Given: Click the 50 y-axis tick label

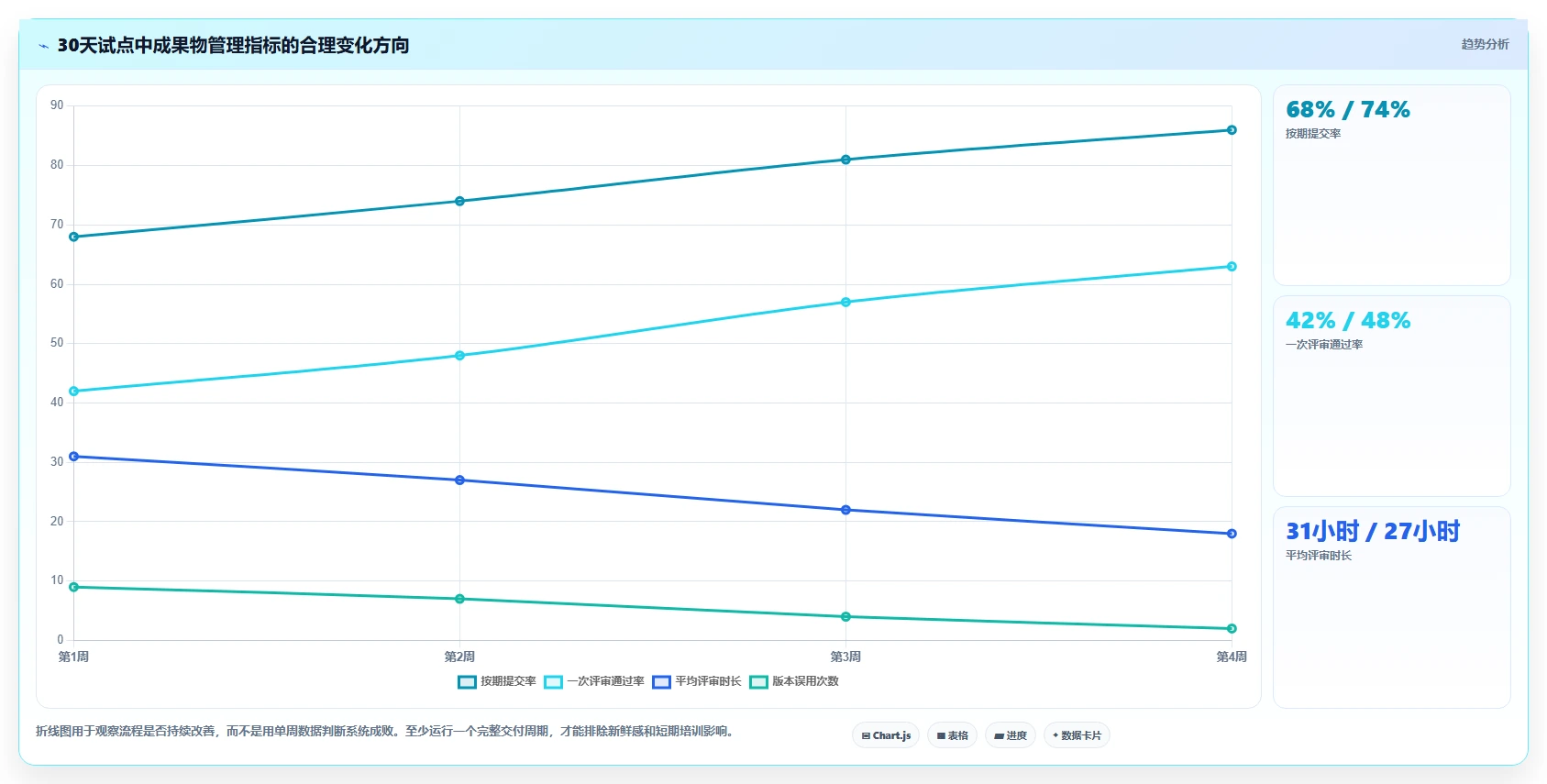Looking at the screenshot, I should pos(57,343).
